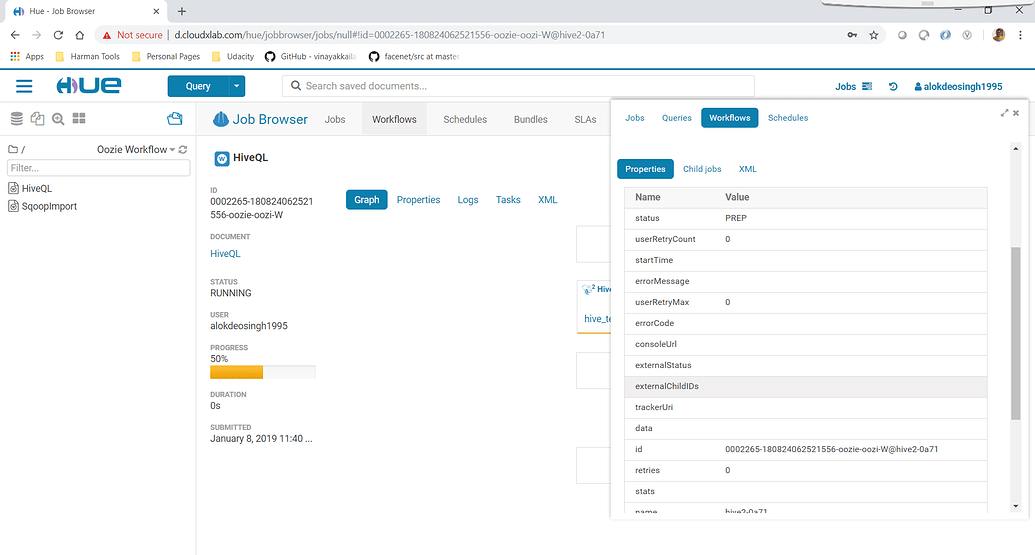Switch to the Schedules tab in Job Browser
This screenshot has height=555, width=1035.
(x=465, y=119)
